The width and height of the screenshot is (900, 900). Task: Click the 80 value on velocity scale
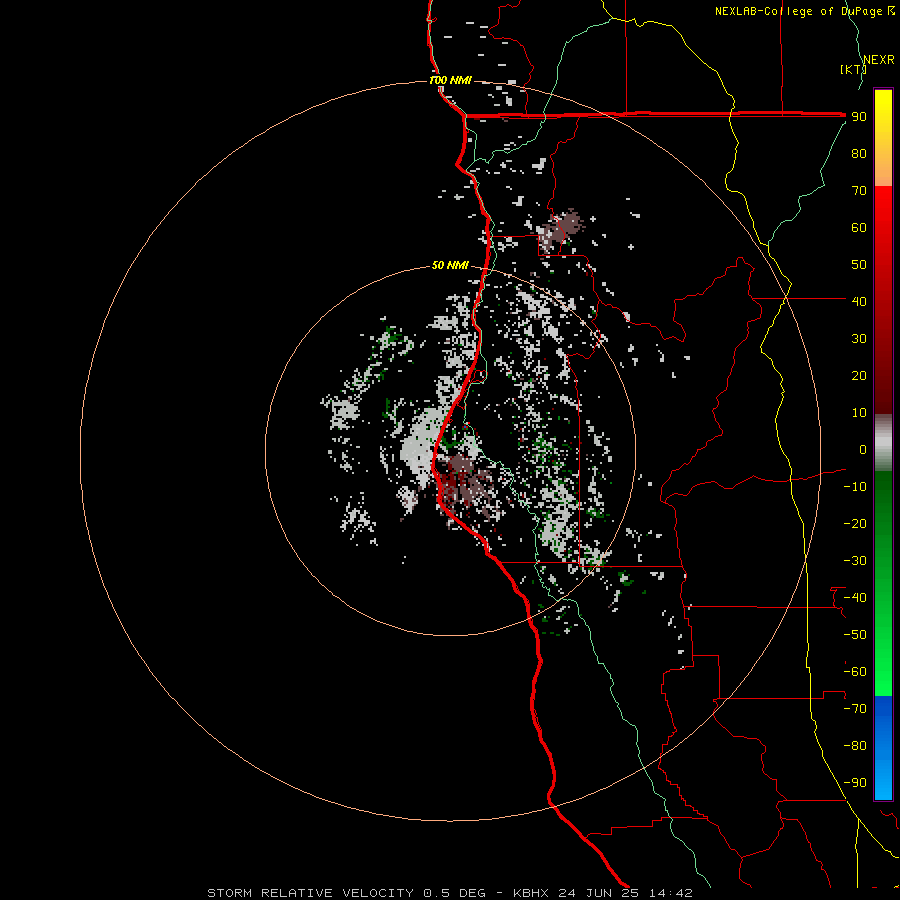coord(859,153)
